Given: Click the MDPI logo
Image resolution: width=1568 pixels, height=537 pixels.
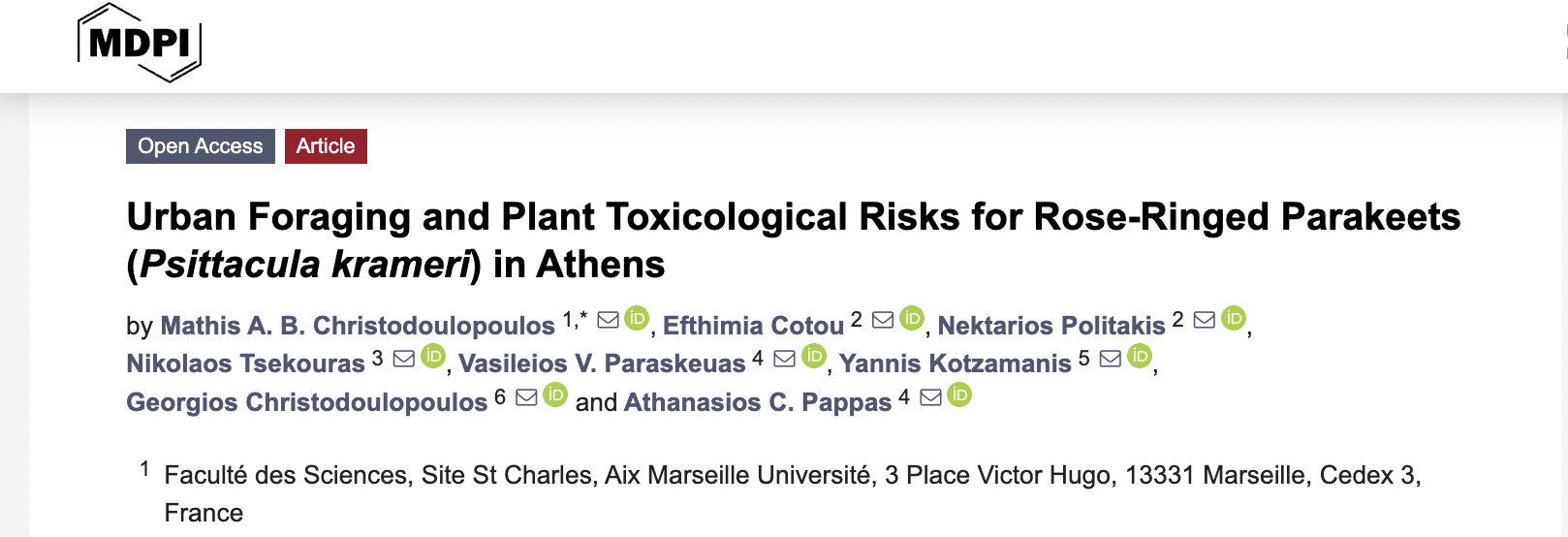Looking at the screenshot, I should 140,43.
